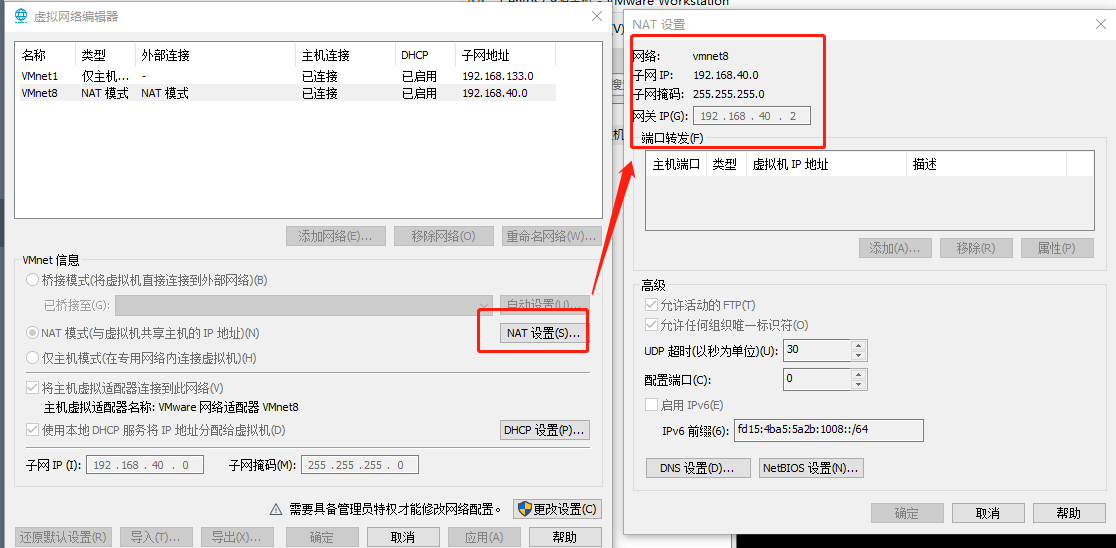Click the 导入(T)... button
The height and width of the screenshot is (548, 1116).
coord(156,537)
